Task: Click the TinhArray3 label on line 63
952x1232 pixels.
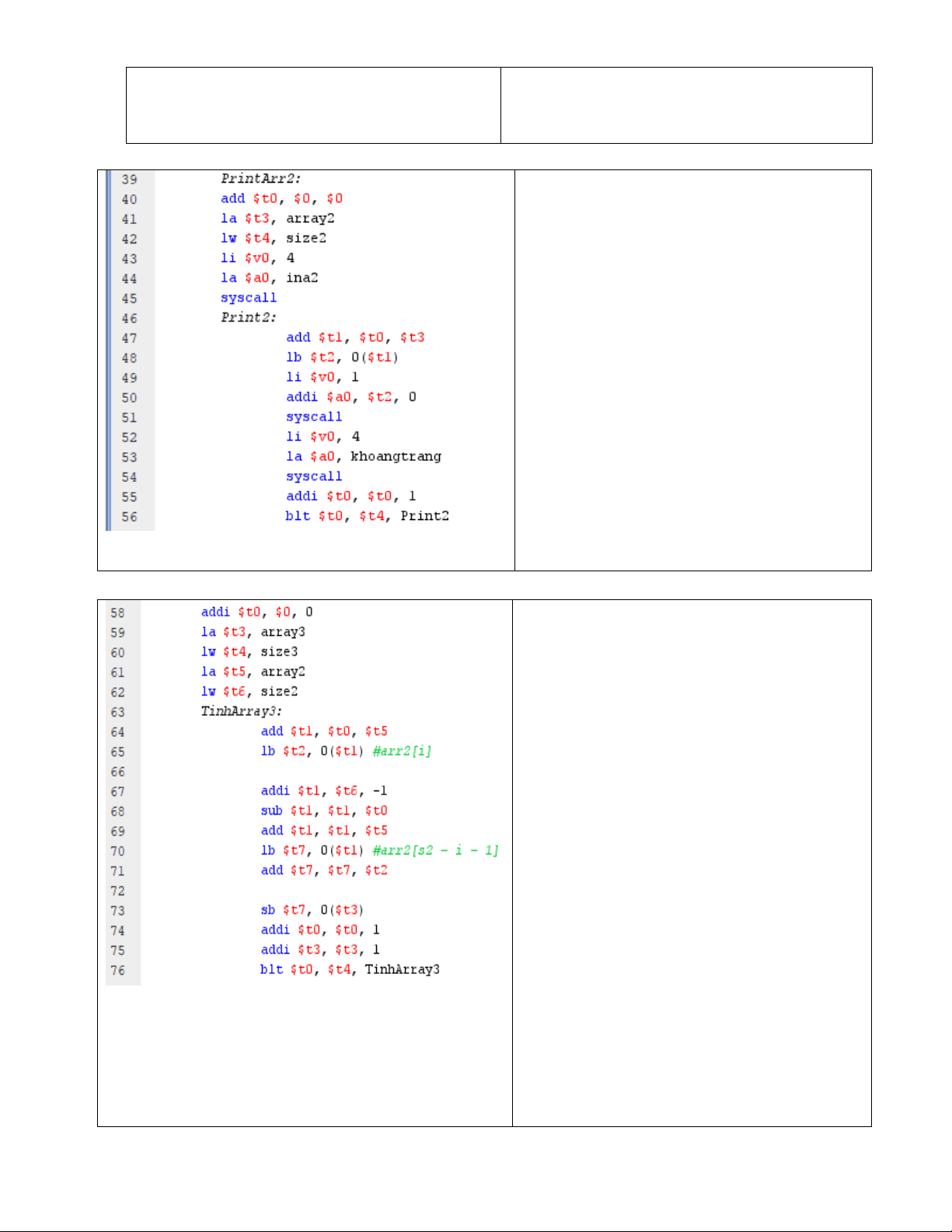Action: tap(241, 711)
